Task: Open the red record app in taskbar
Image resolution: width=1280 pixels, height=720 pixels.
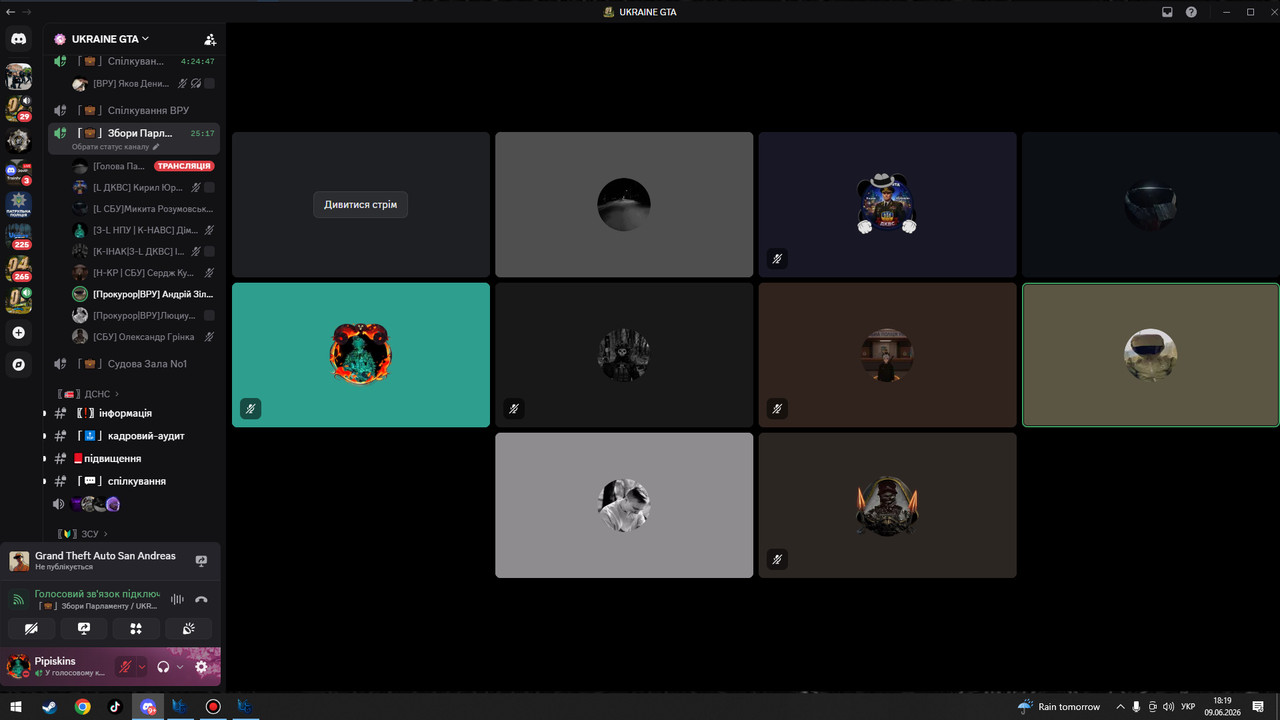Action: click(x=213, y=706)
